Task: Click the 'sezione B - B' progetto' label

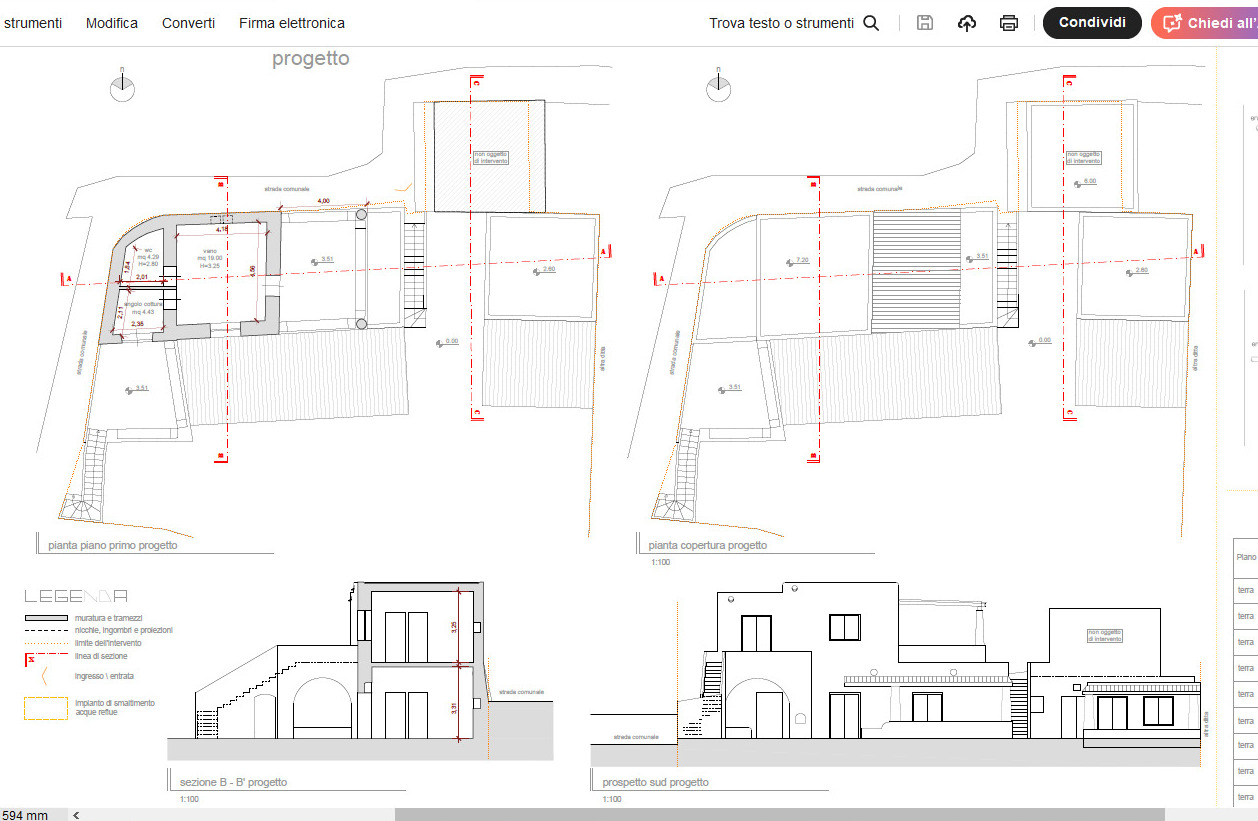Action: [x=233, y=782]
